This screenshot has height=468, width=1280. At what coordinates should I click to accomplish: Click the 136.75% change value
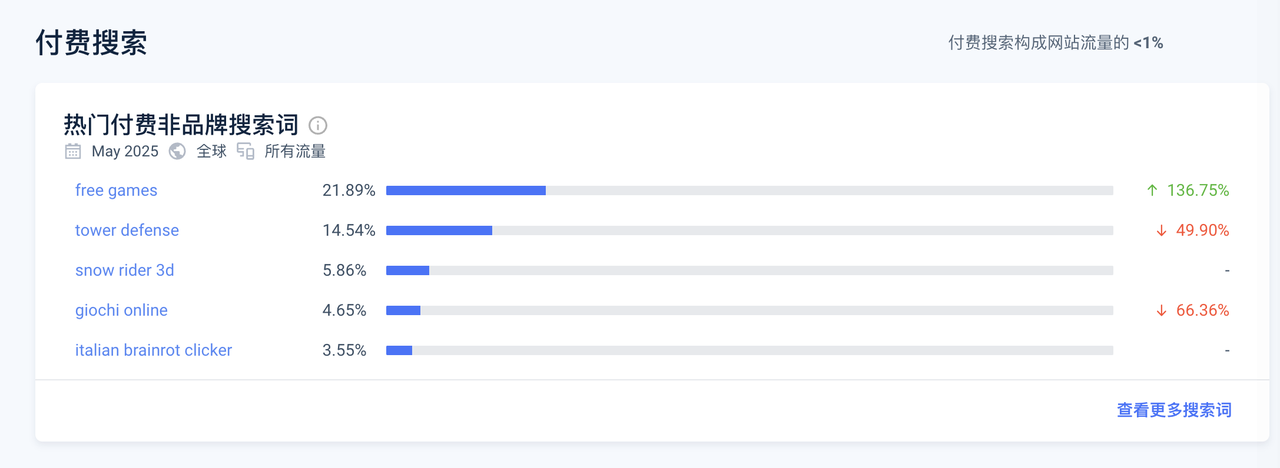click(x=1198, y=190)
